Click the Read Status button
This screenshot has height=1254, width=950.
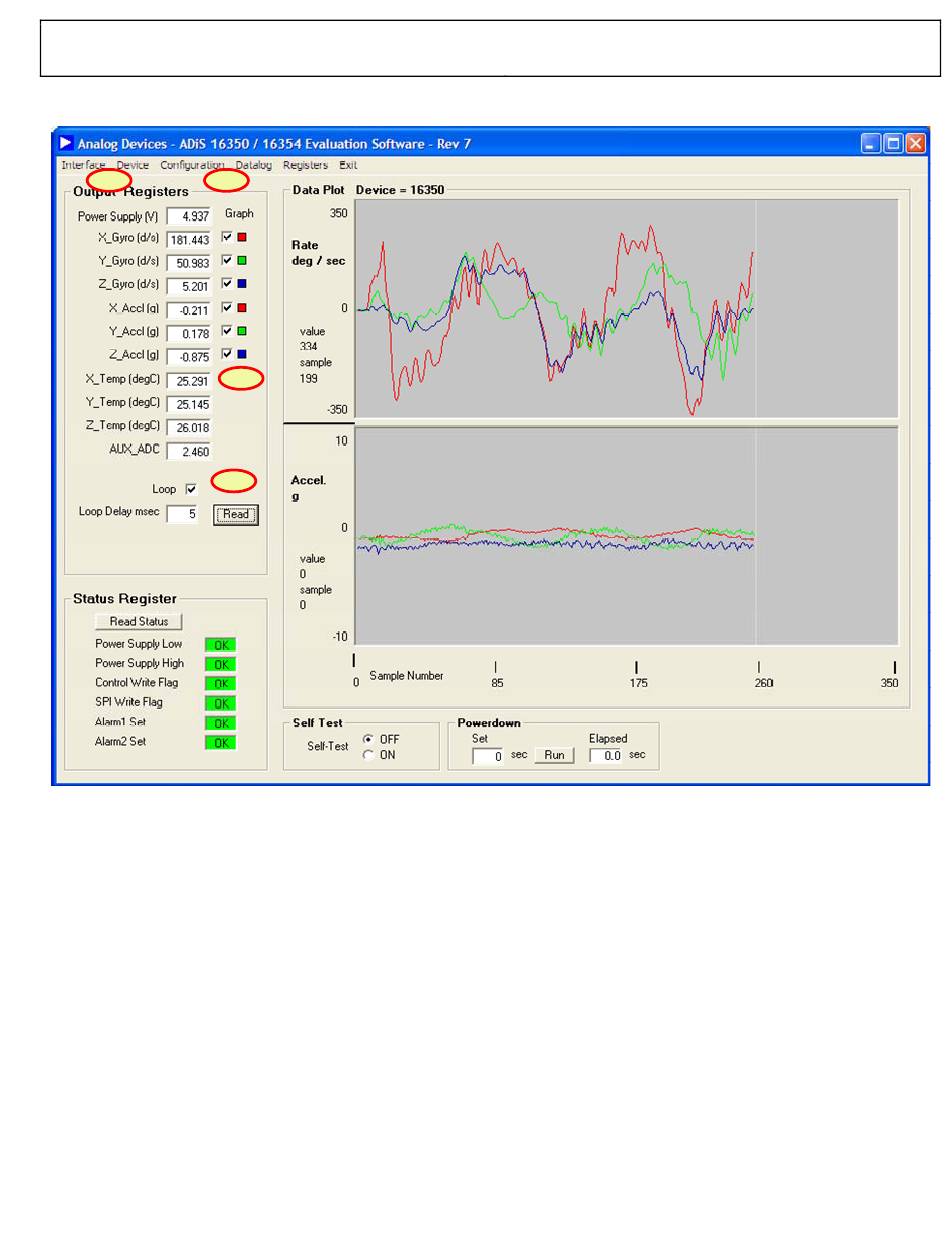click(139, 621)
